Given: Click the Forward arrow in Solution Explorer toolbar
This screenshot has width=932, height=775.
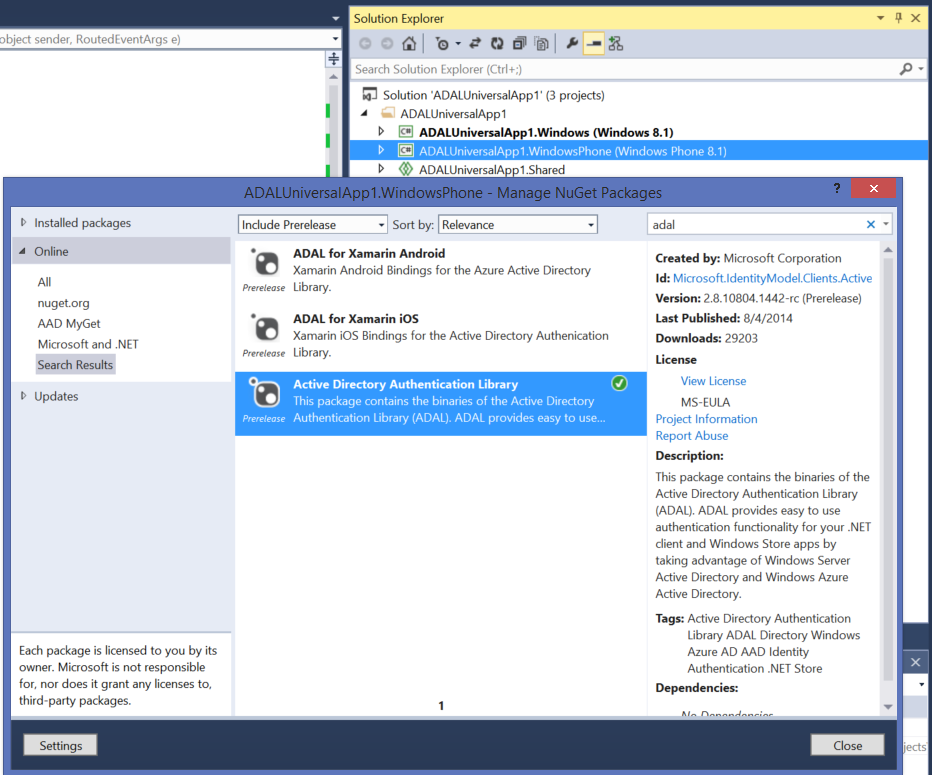Looking at the screenshot, I should pyautogui.click(x=387, y=43).
